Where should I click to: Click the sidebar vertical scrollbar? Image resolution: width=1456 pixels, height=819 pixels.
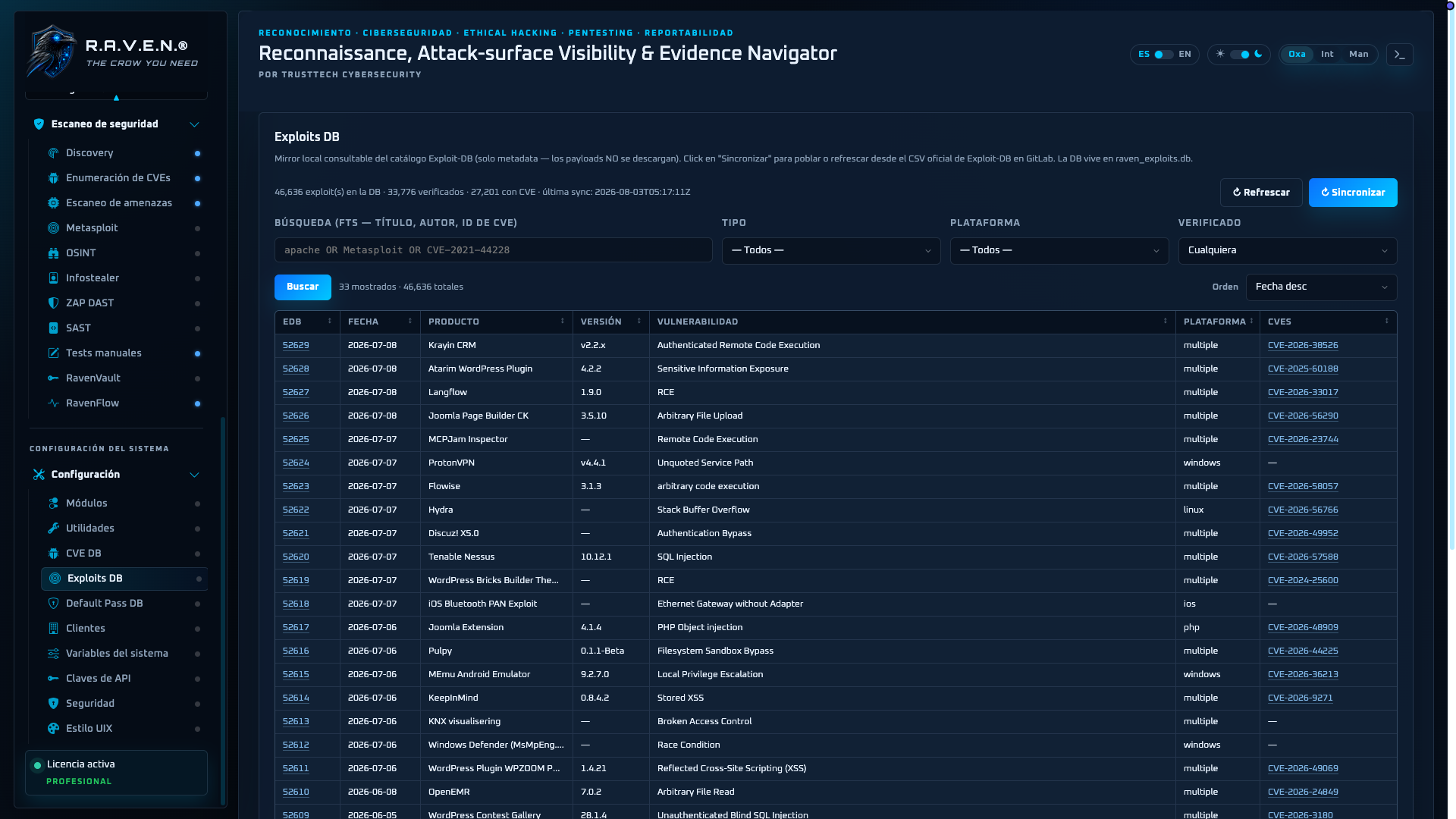point(222,610)
